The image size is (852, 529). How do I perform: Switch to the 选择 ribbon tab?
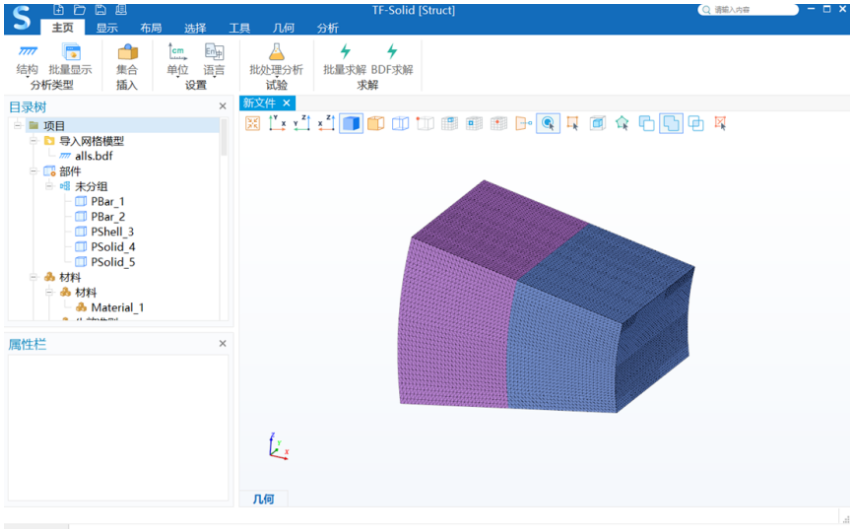195,28
